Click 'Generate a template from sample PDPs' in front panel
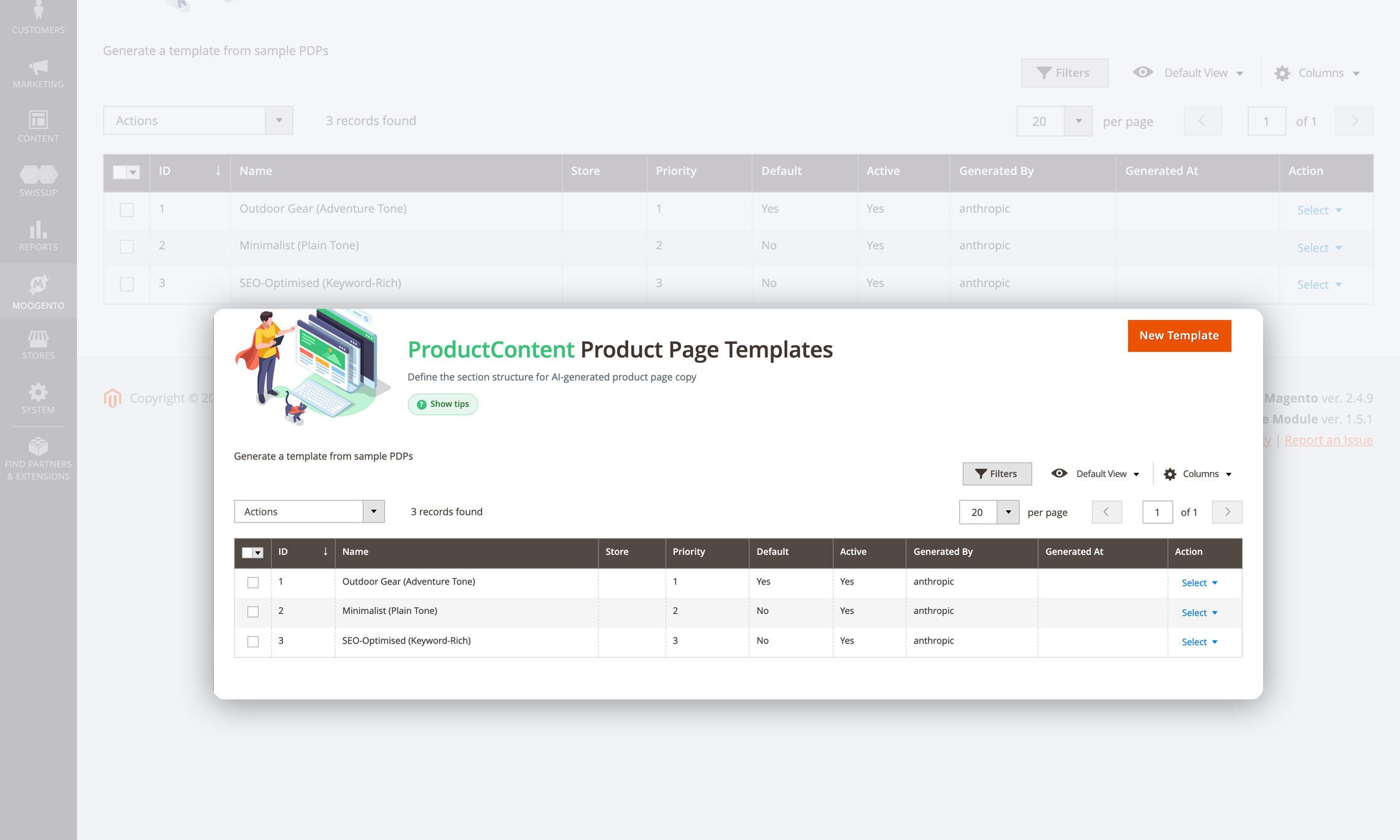The image size is (1400, 840). pyautogui.click(x=323, y=456)
